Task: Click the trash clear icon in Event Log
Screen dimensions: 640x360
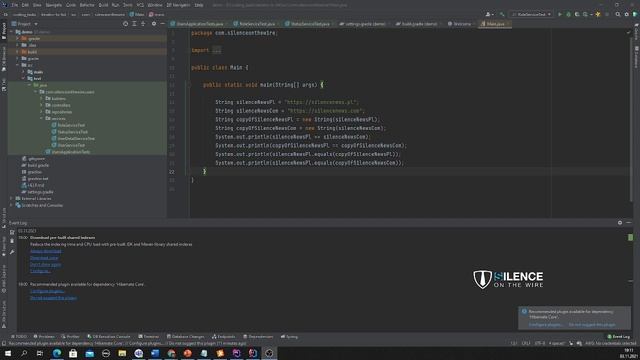Action: point(12,241)
